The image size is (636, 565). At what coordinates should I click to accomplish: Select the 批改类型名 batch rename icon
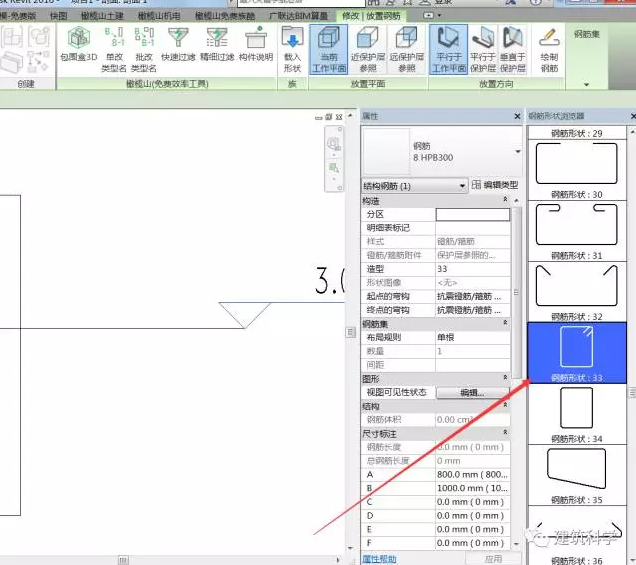click(144, 37)
